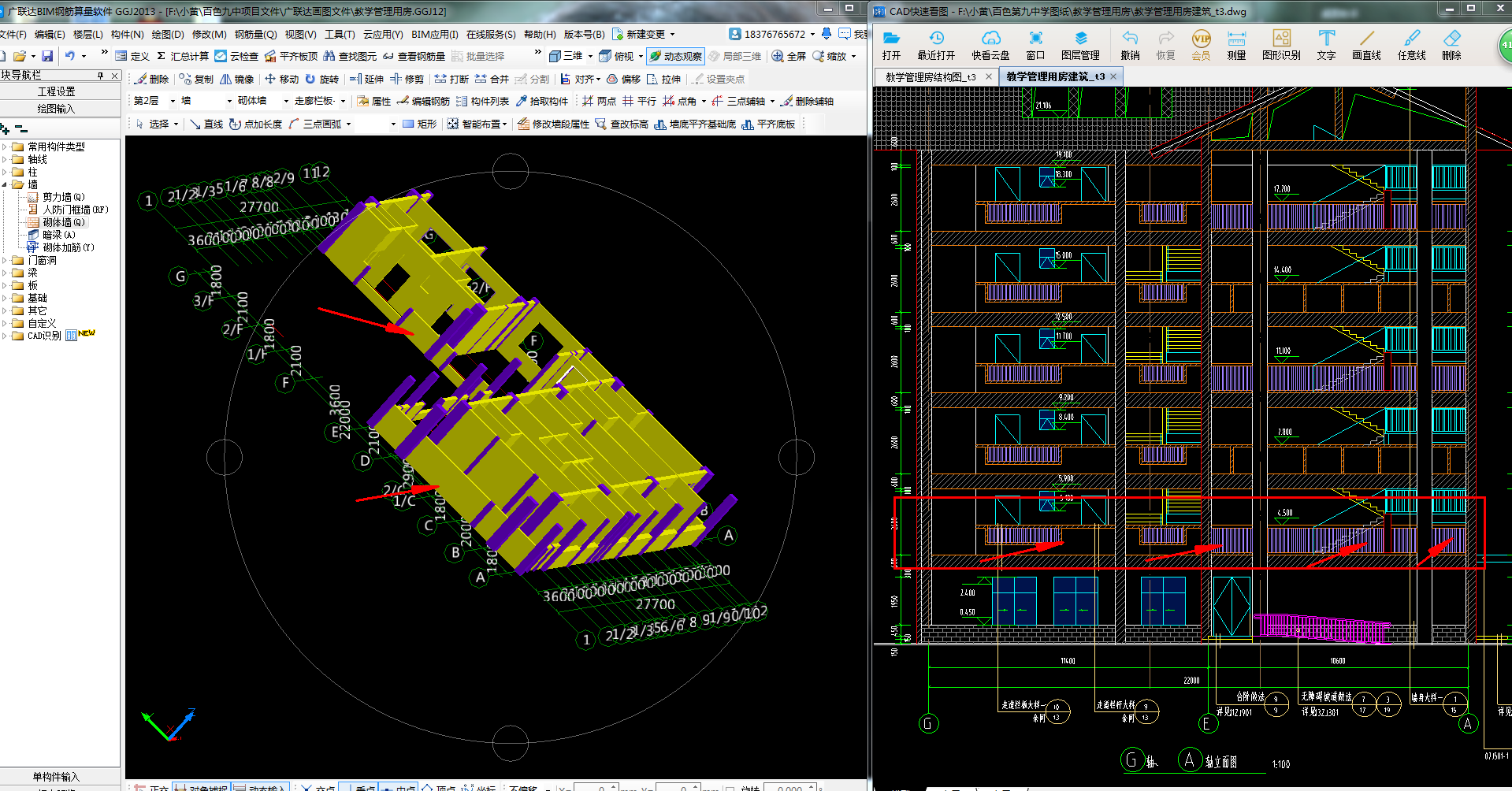Select the 合并 merge tool
The height and width of the screenshot is (791, 1512).
click(x=492, y=79)
